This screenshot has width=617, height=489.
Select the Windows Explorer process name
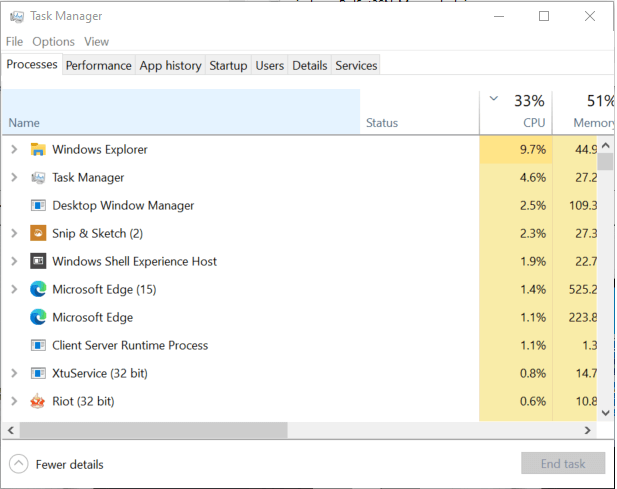(100, 149)
